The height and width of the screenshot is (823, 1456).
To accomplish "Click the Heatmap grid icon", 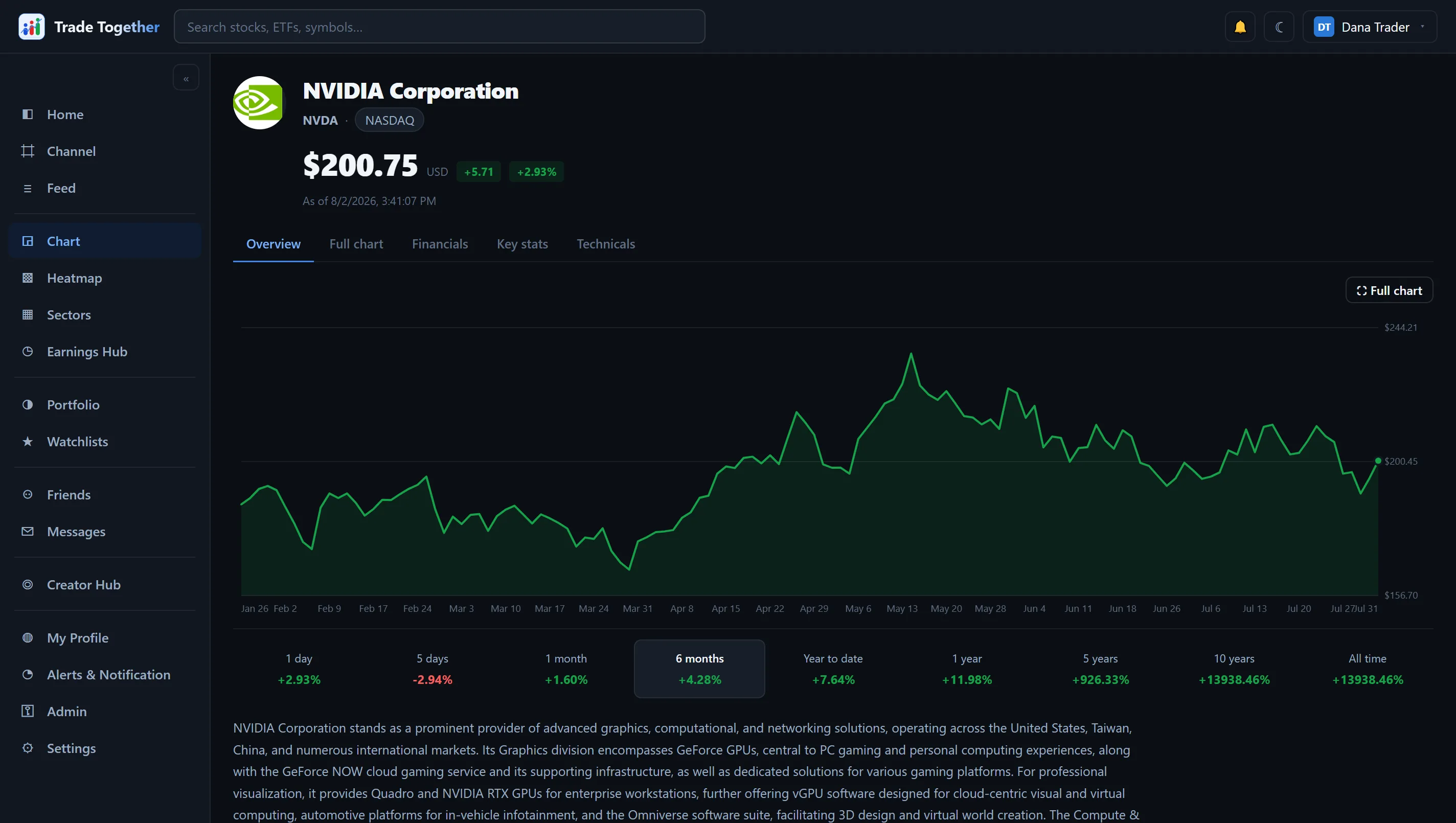I will 27,278.
